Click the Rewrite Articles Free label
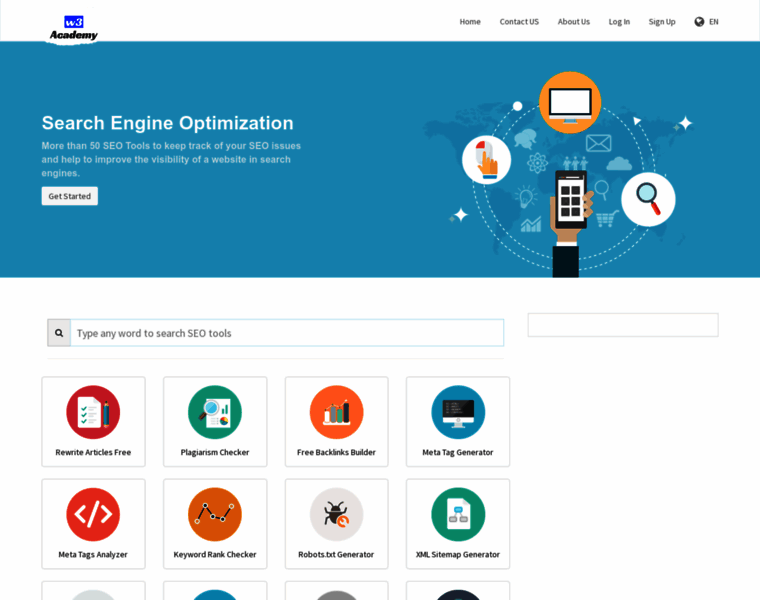The image size is (760, 600). click(93, 452)
